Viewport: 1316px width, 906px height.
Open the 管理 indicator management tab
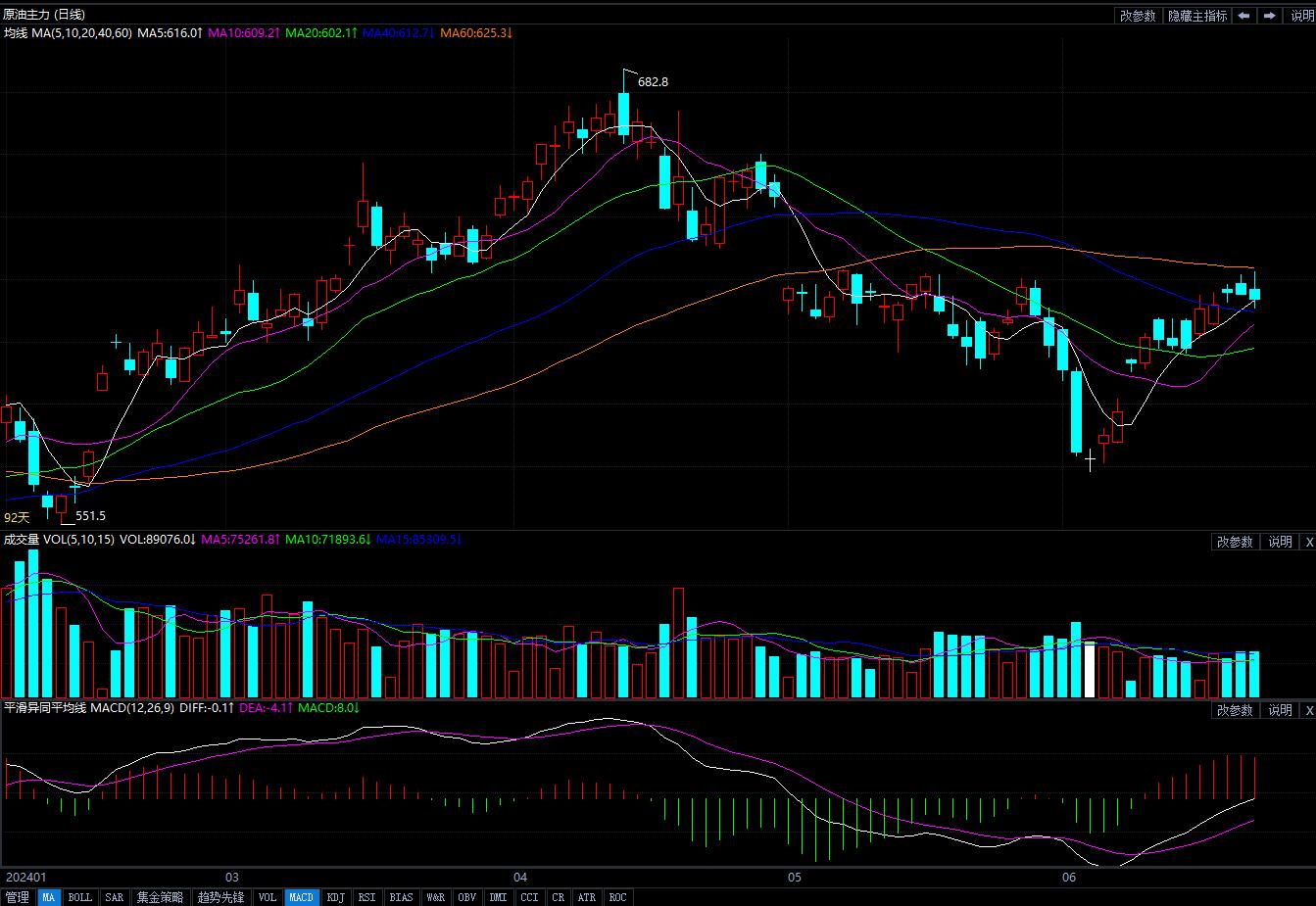pyautogui.click(x=17, y=897)
